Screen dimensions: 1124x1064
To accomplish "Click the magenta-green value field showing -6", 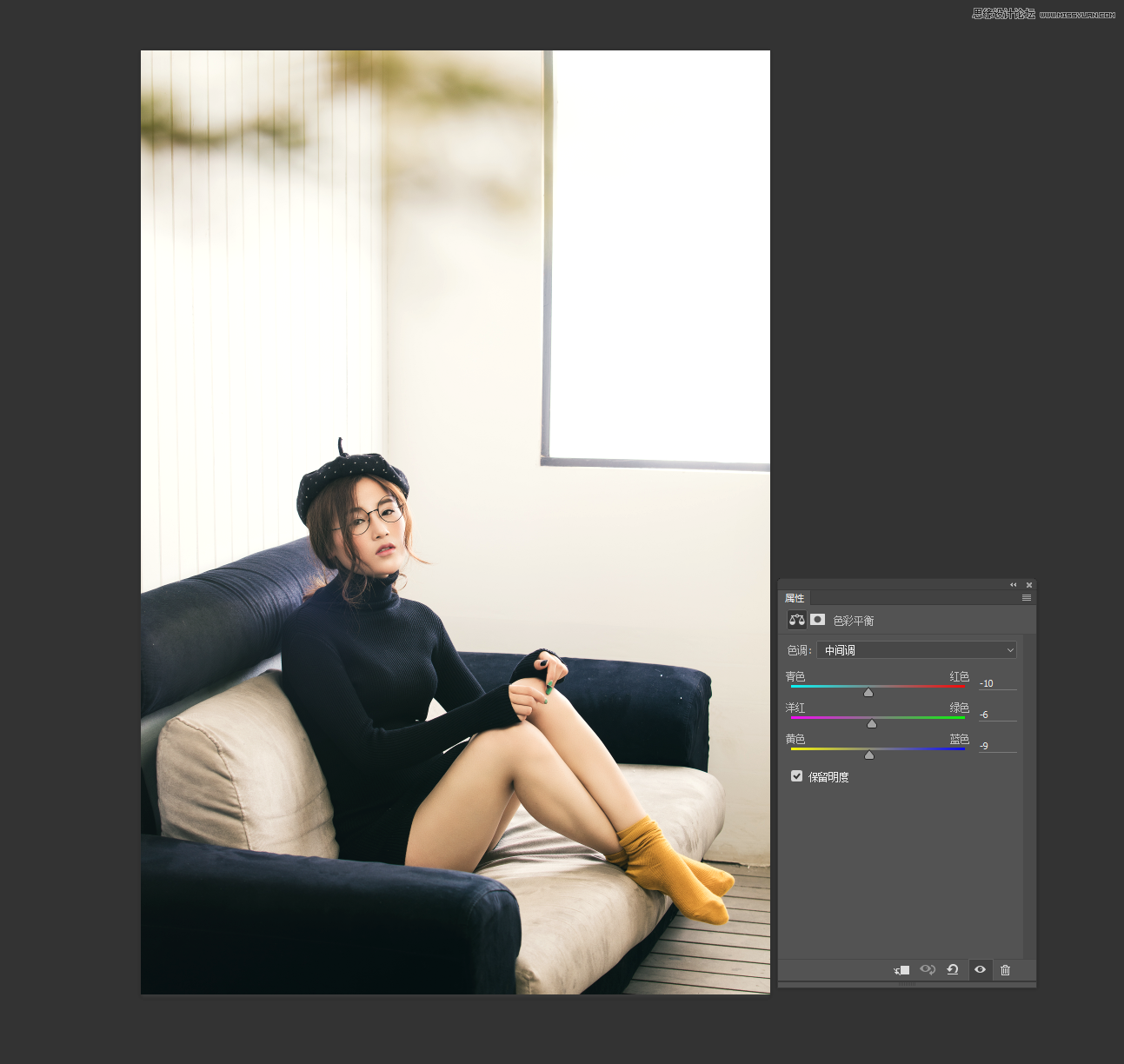I will click(996, 715).
